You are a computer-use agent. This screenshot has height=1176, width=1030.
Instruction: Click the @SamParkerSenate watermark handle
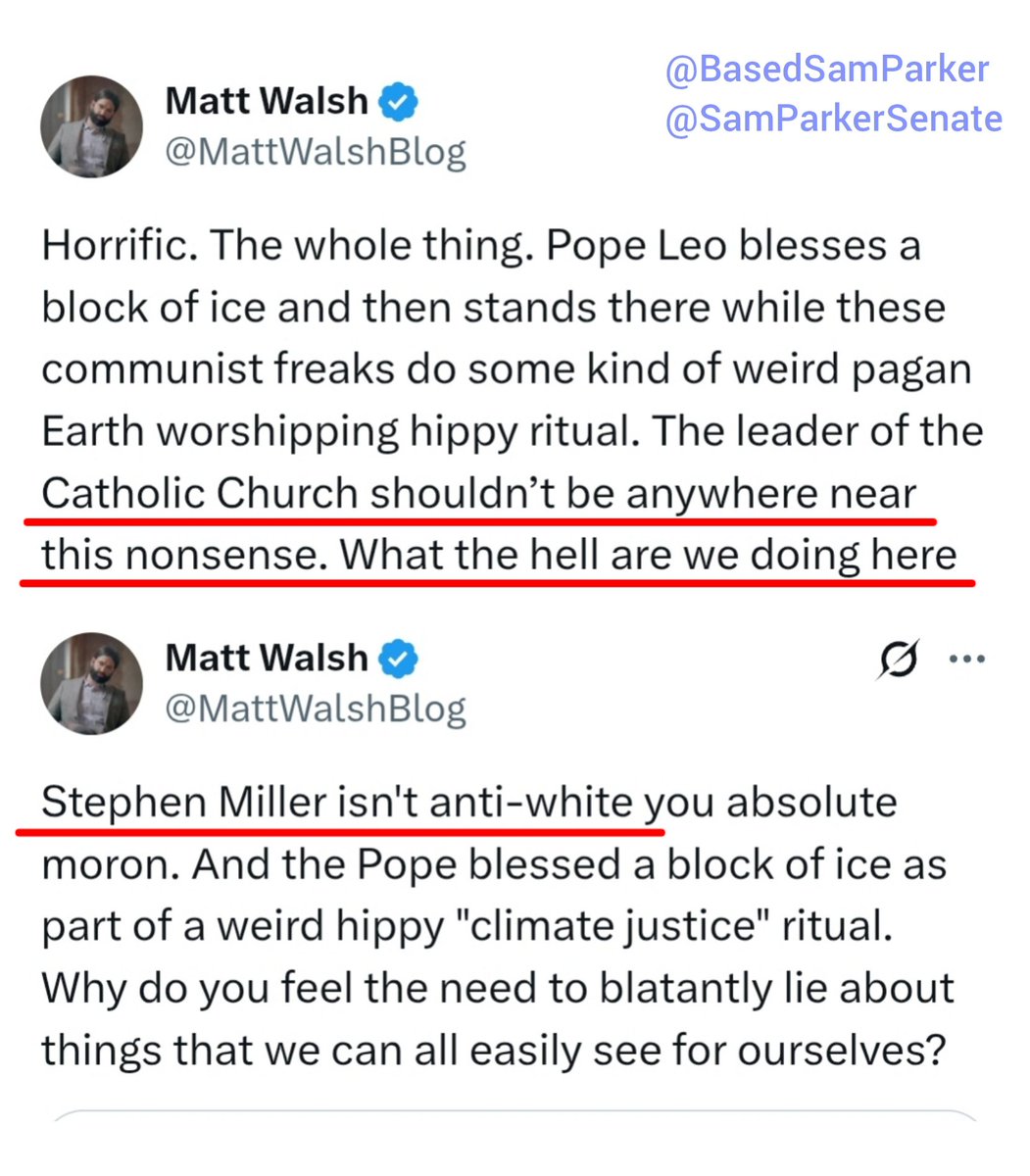[834, 120]
